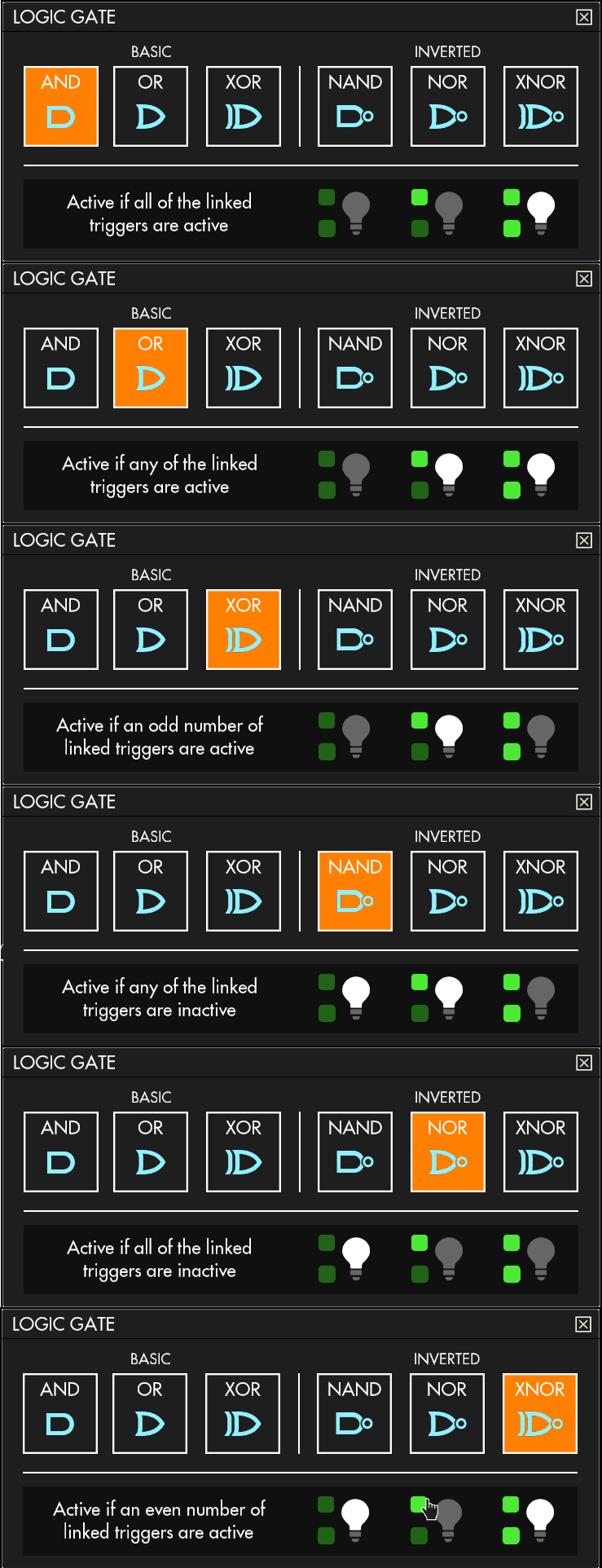Click the lit bulb in the AND description row
Image resolution: width=602 pixels, height=1568 pixels.
541,214
